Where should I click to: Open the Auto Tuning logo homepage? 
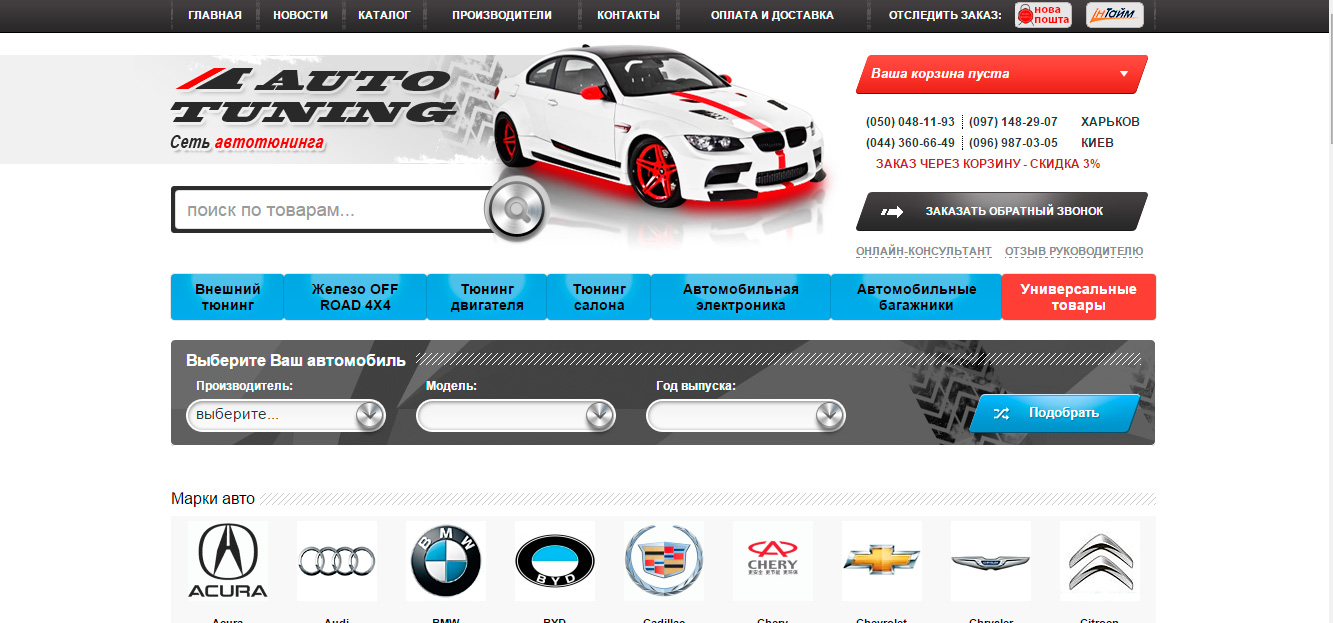(311, 97)
